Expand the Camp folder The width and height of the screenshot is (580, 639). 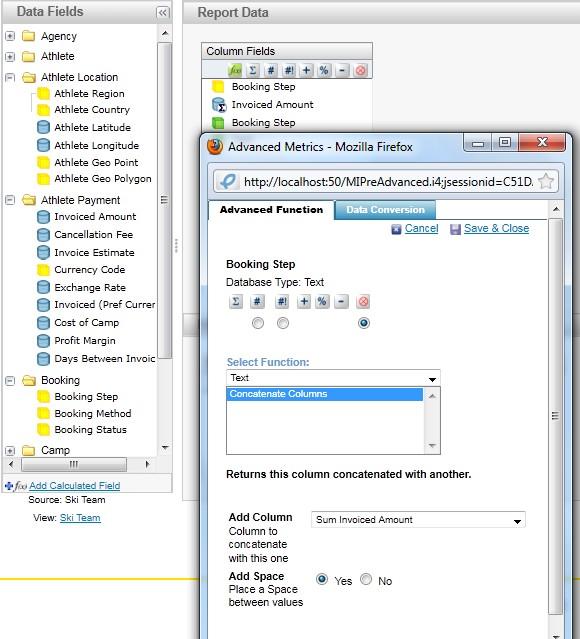[10, 450]
